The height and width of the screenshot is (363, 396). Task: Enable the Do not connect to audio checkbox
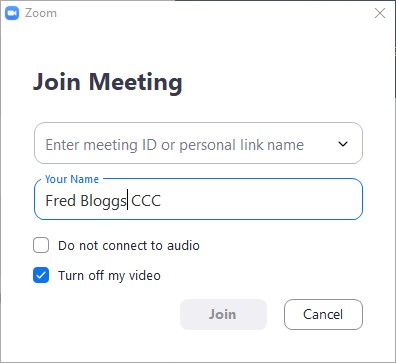pyautogui.click(x=41, y=245)
